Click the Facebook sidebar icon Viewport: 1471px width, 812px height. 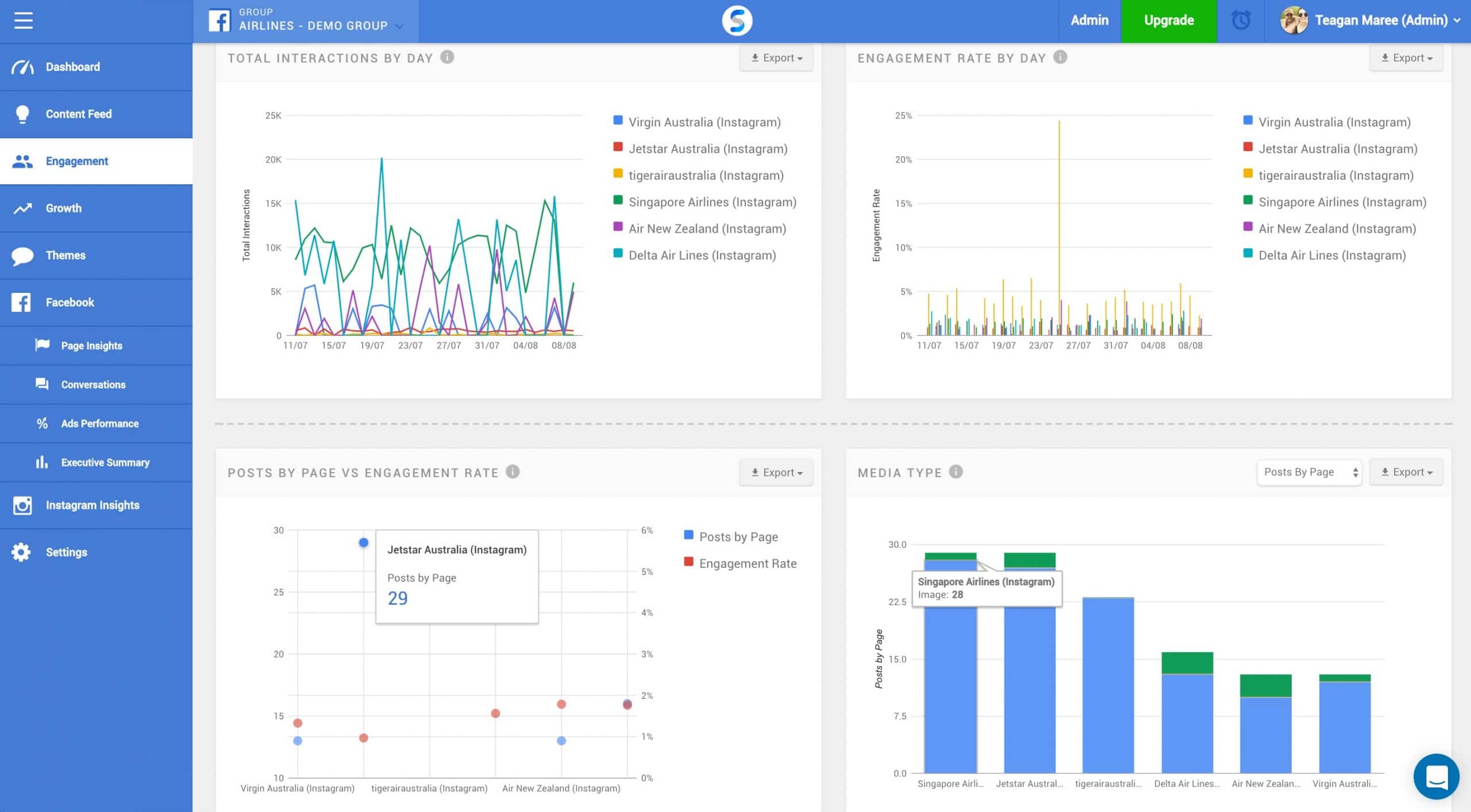click(21, 303)
